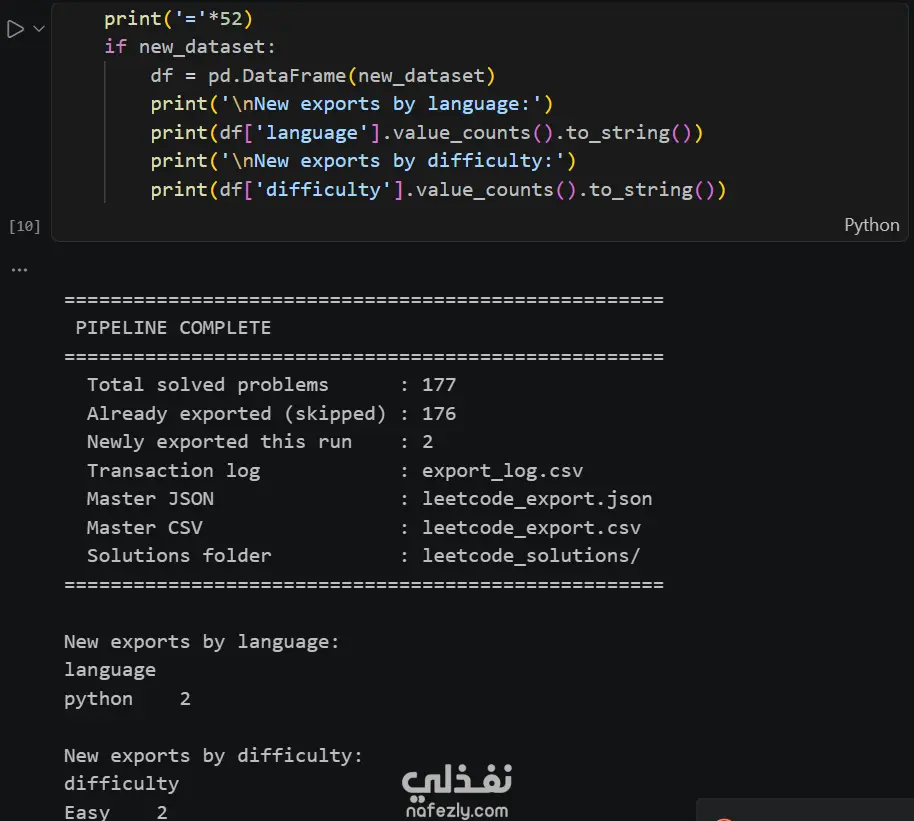
Task: Click the Python cell language label
Action: 871,225
